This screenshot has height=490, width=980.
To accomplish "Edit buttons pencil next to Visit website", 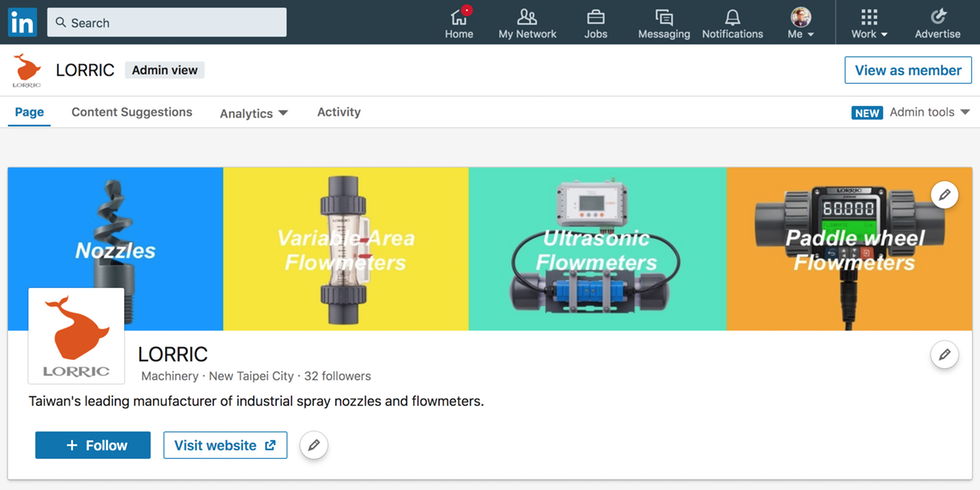I will point(314,445).
